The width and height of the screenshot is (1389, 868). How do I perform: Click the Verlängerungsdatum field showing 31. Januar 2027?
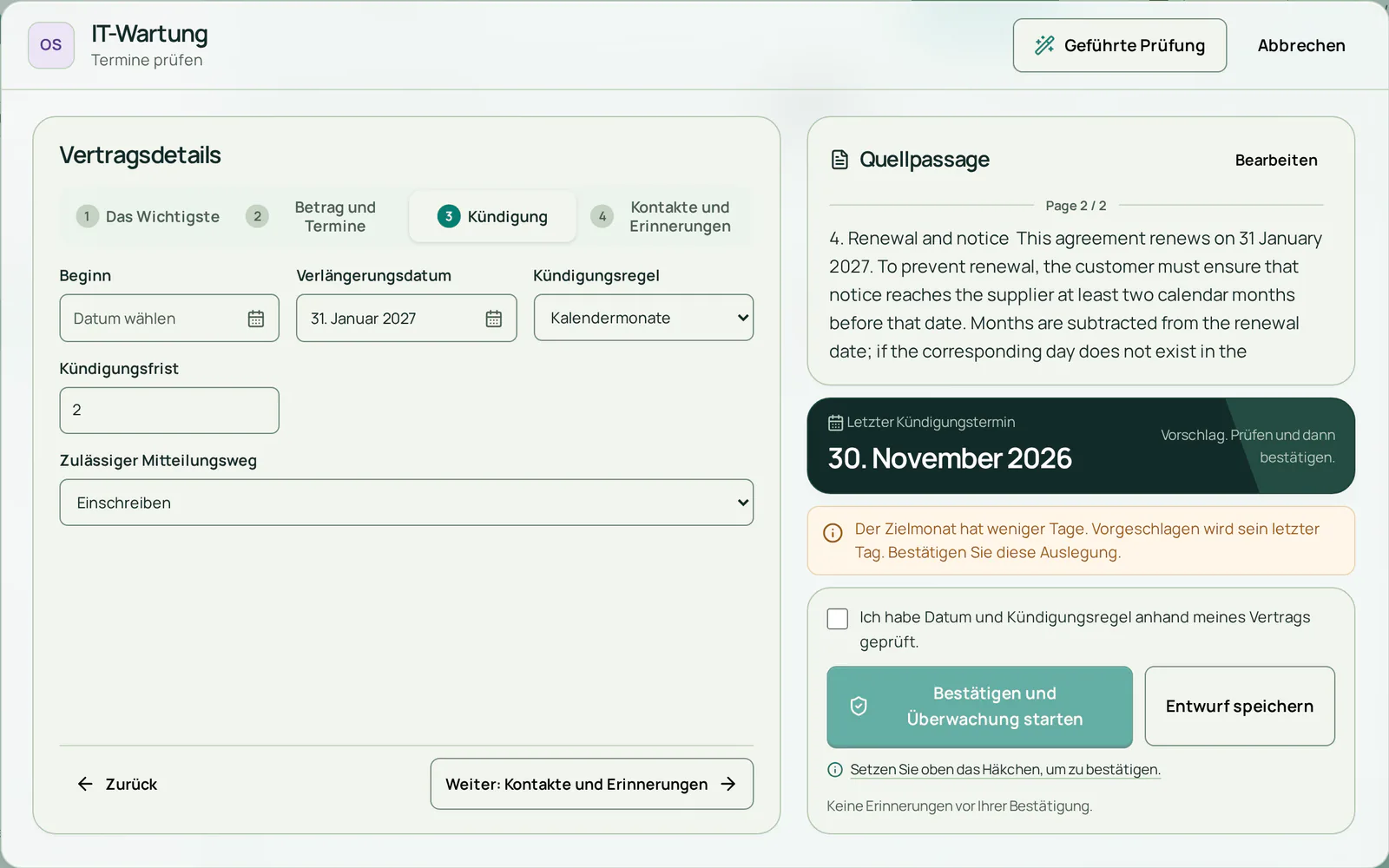(406, 318)
